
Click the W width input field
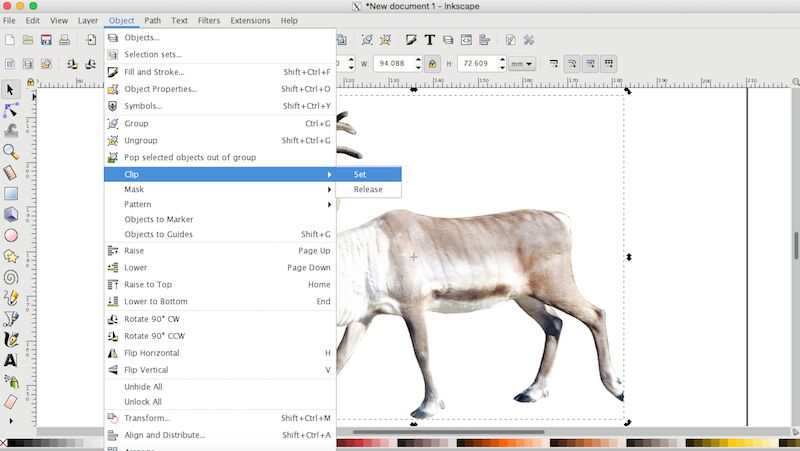tap(394, 64)
